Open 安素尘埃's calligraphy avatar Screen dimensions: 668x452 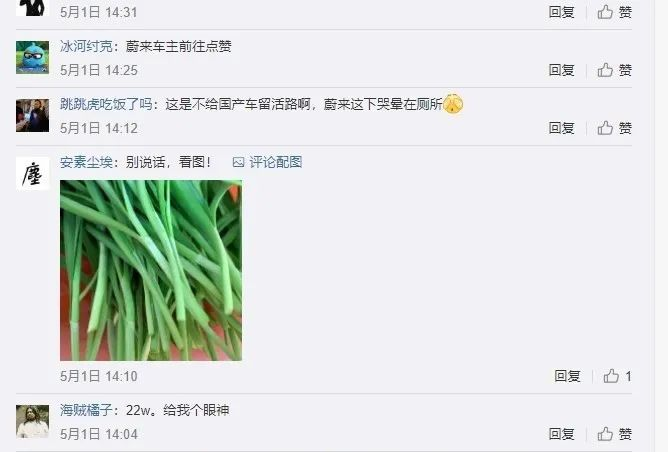pyautogui.click(x=32, y=173)
